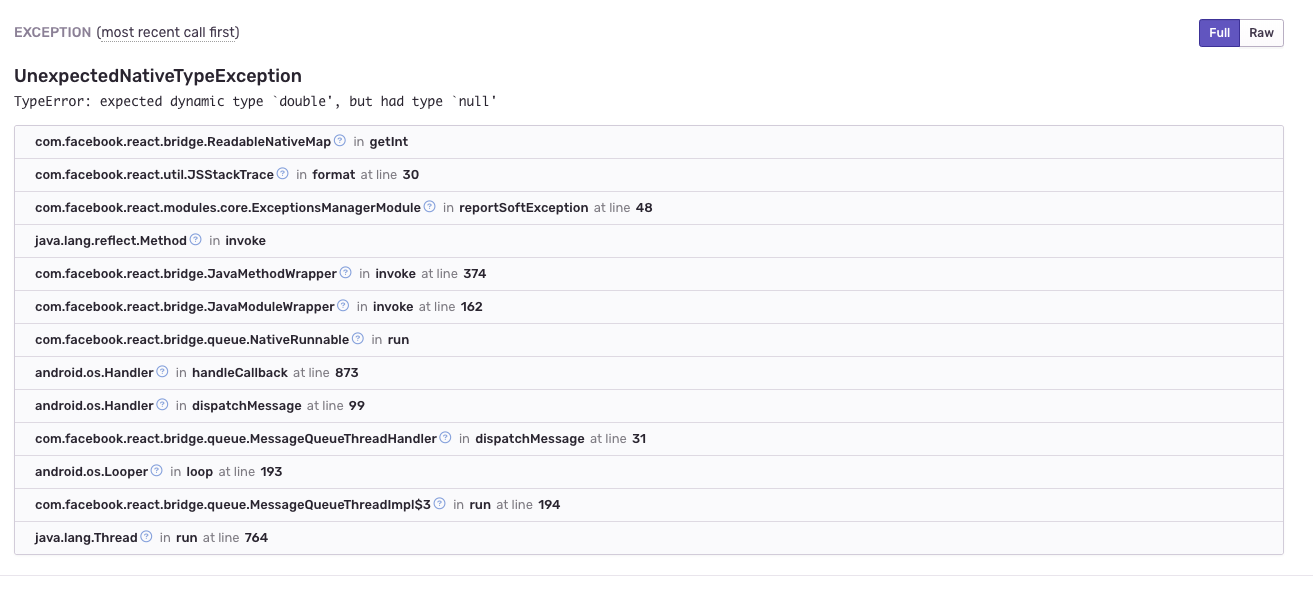Click help icon beside MessageQueueThreadHandler

(446, 438)
